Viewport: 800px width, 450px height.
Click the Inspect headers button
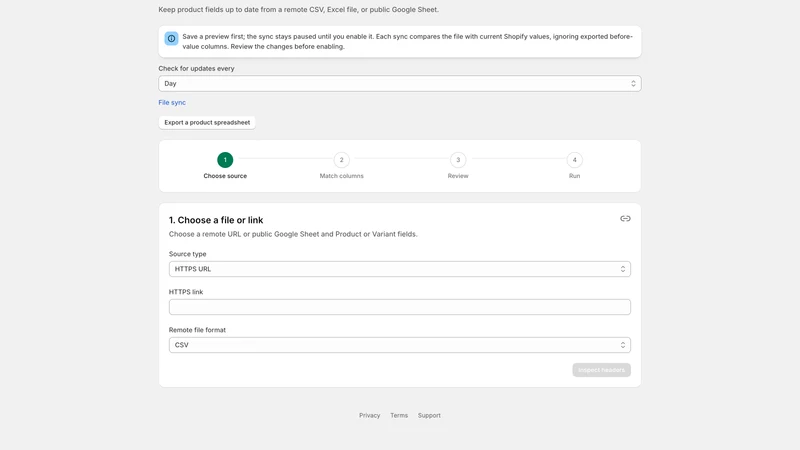click(601, 370)
